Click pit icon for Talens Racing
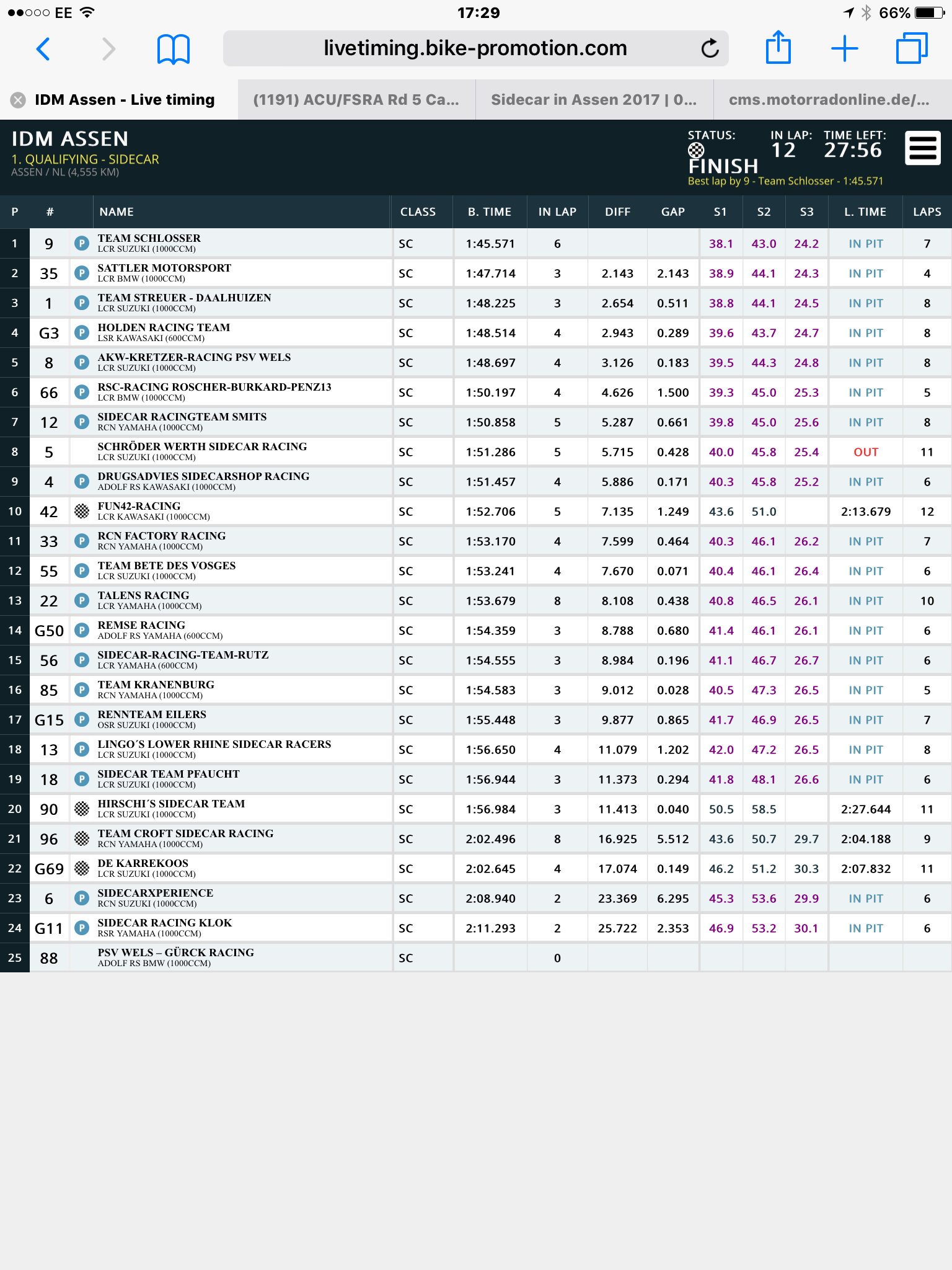The image size is (952, 1270). (x=81, y=601)
